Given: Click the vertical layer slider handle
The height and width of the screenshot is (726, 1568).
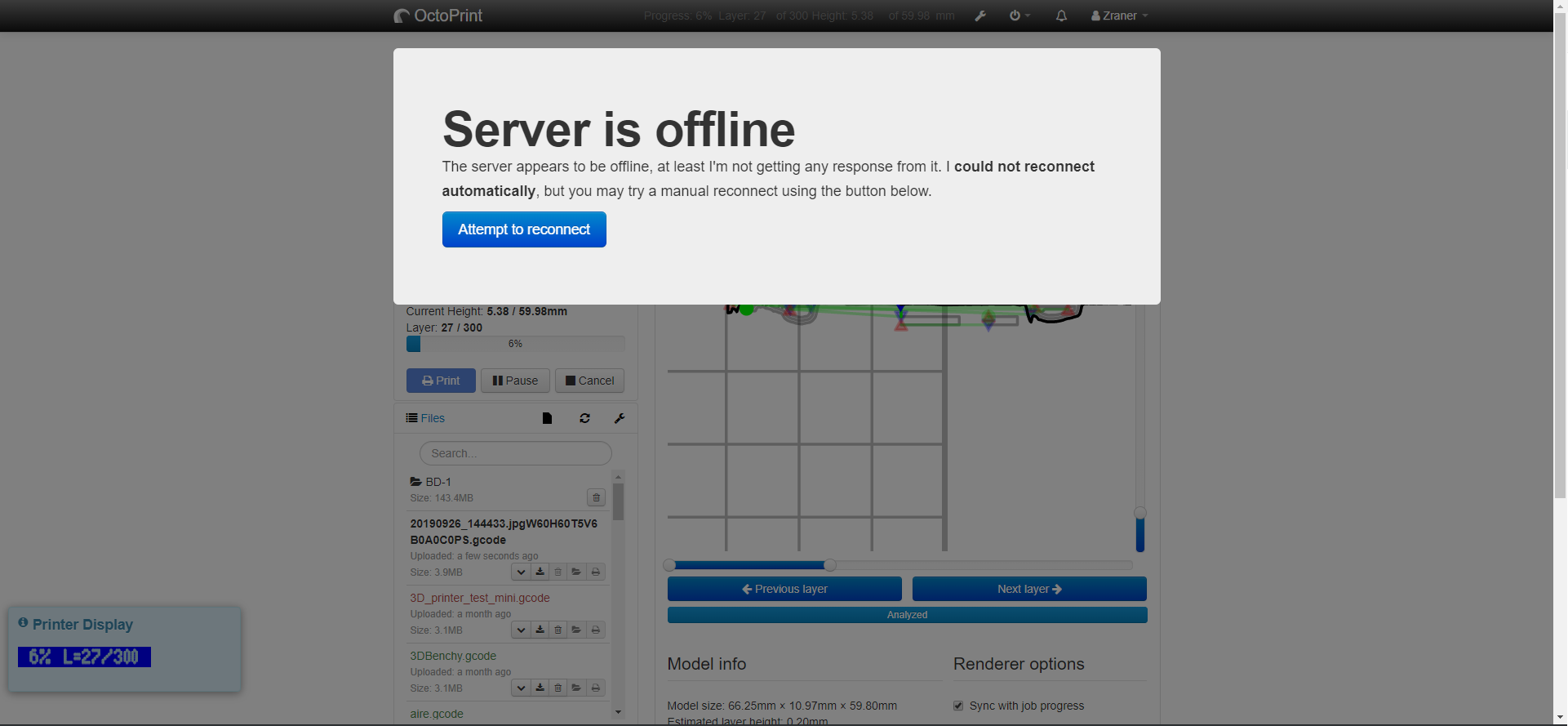Looking at the screenshot, I should 1140,513.
